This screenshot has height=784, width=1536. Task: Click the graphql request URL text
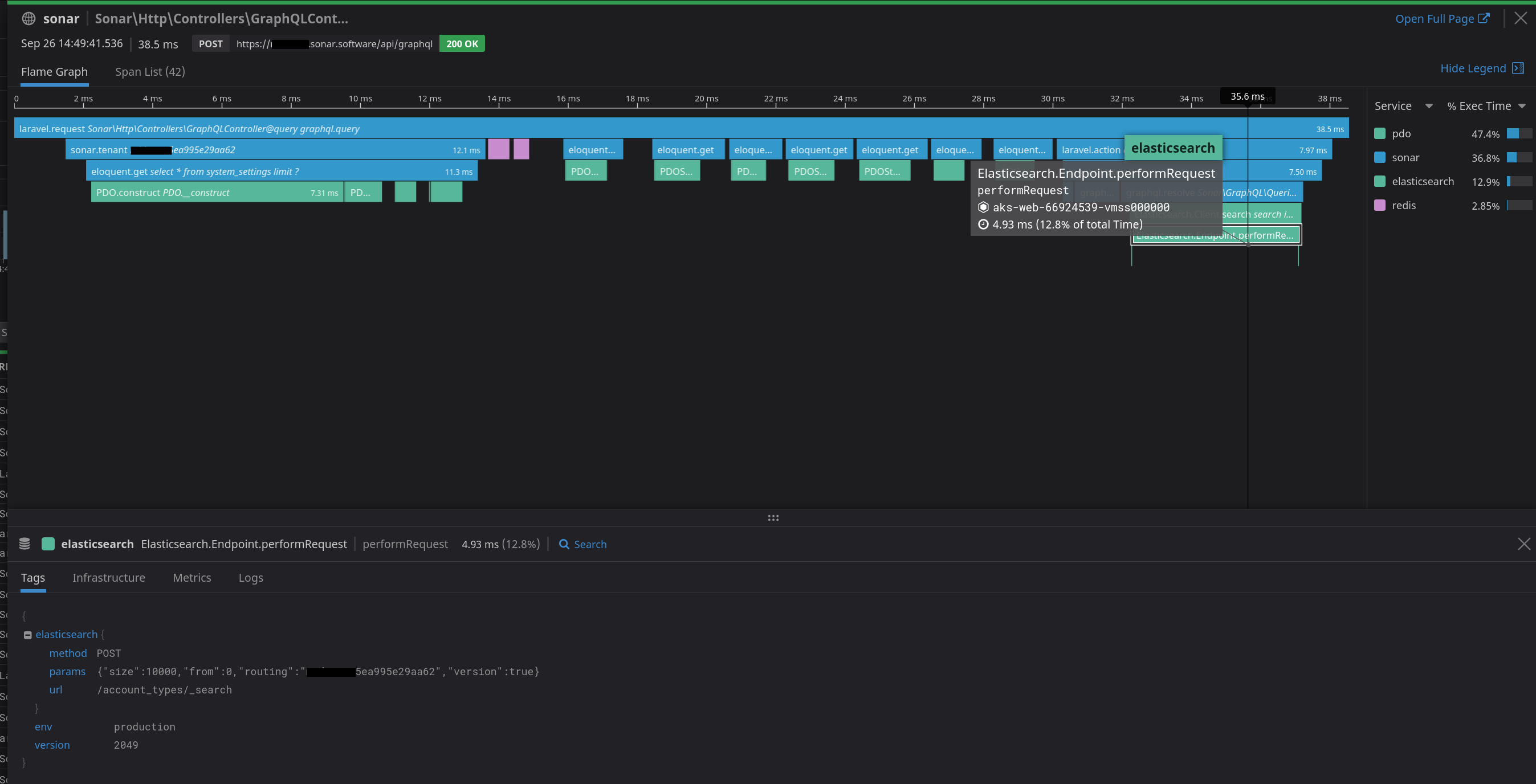334,43
